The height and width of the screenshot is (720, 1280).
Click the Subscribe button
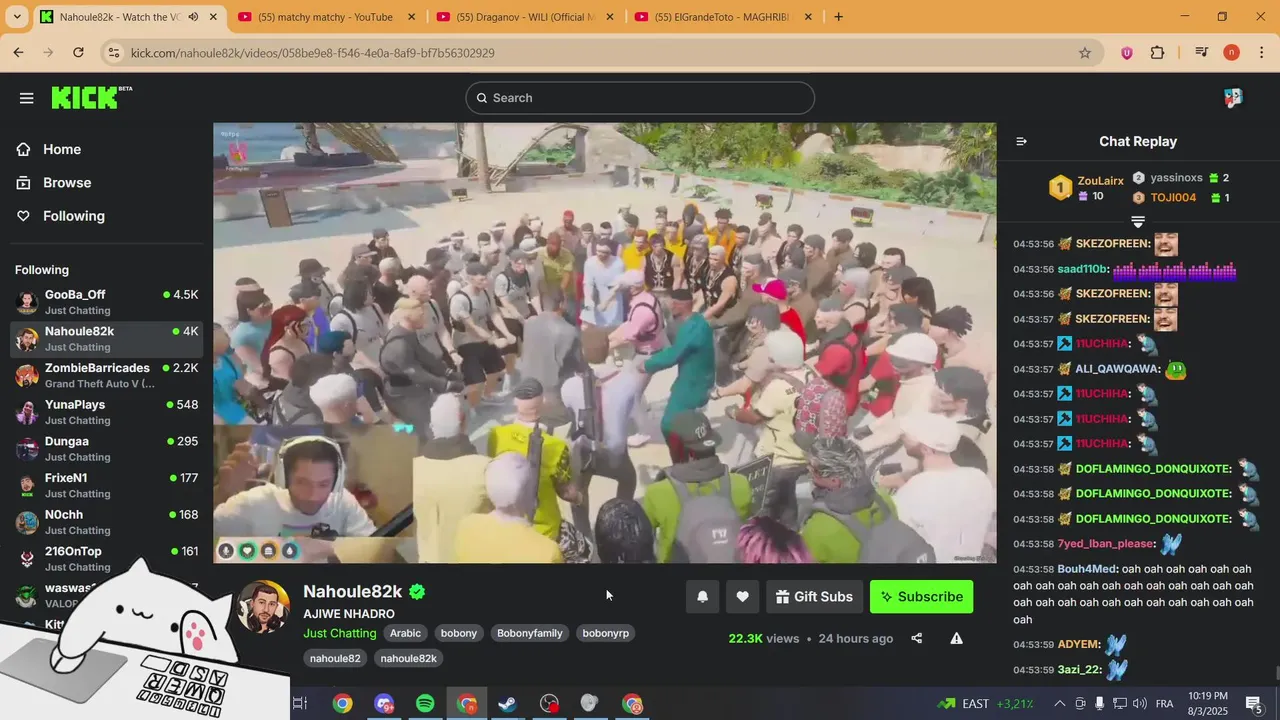[x=921, y=597]
